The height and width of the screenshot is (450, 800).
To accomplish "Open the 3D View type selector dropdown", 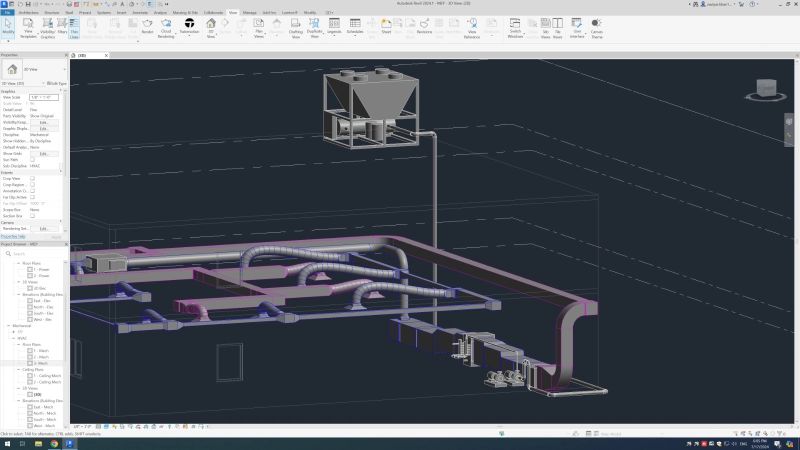I will click(x=36, y=70).
